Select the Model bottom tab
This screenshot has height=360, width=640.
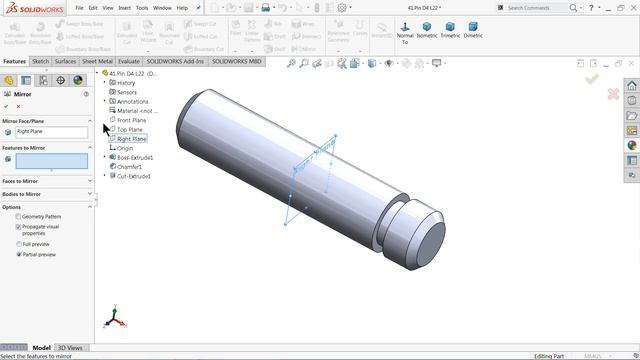41,348
